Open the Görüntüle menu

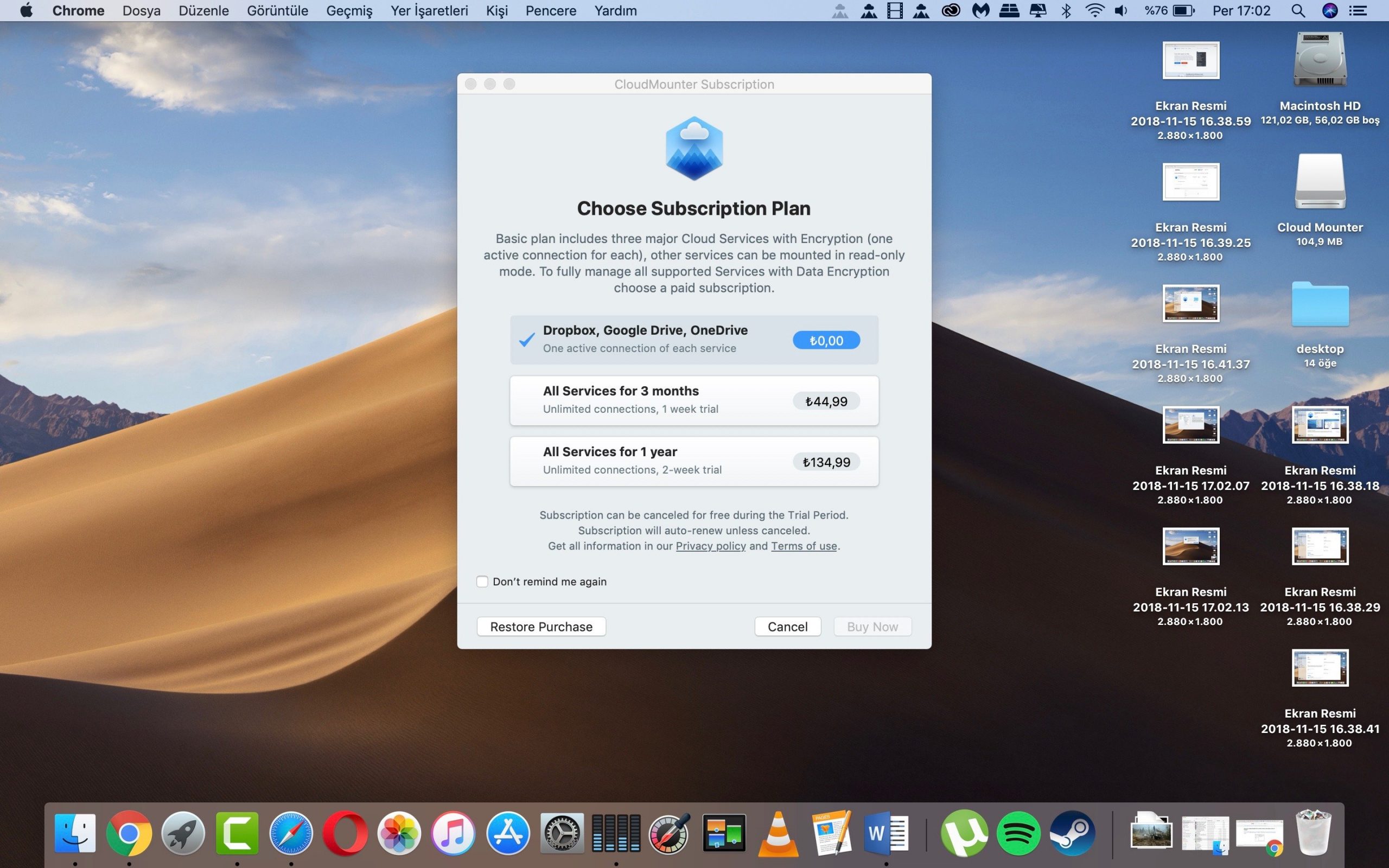coord(277,11)
